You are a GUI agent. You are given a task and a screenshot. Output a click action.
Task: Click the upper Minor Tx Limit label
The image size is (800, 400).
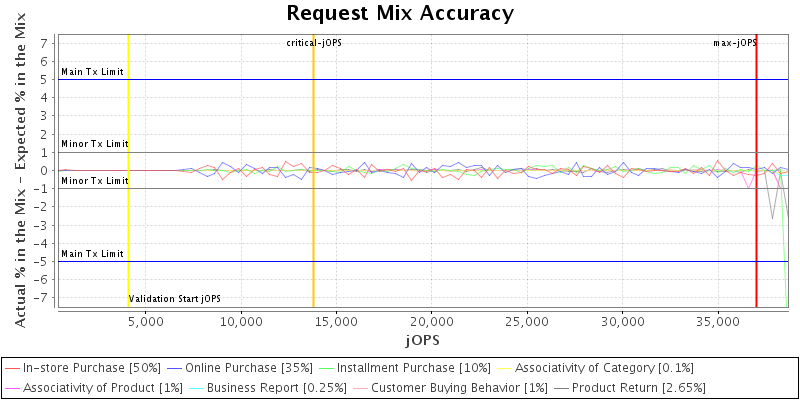[x=95, y=144]
